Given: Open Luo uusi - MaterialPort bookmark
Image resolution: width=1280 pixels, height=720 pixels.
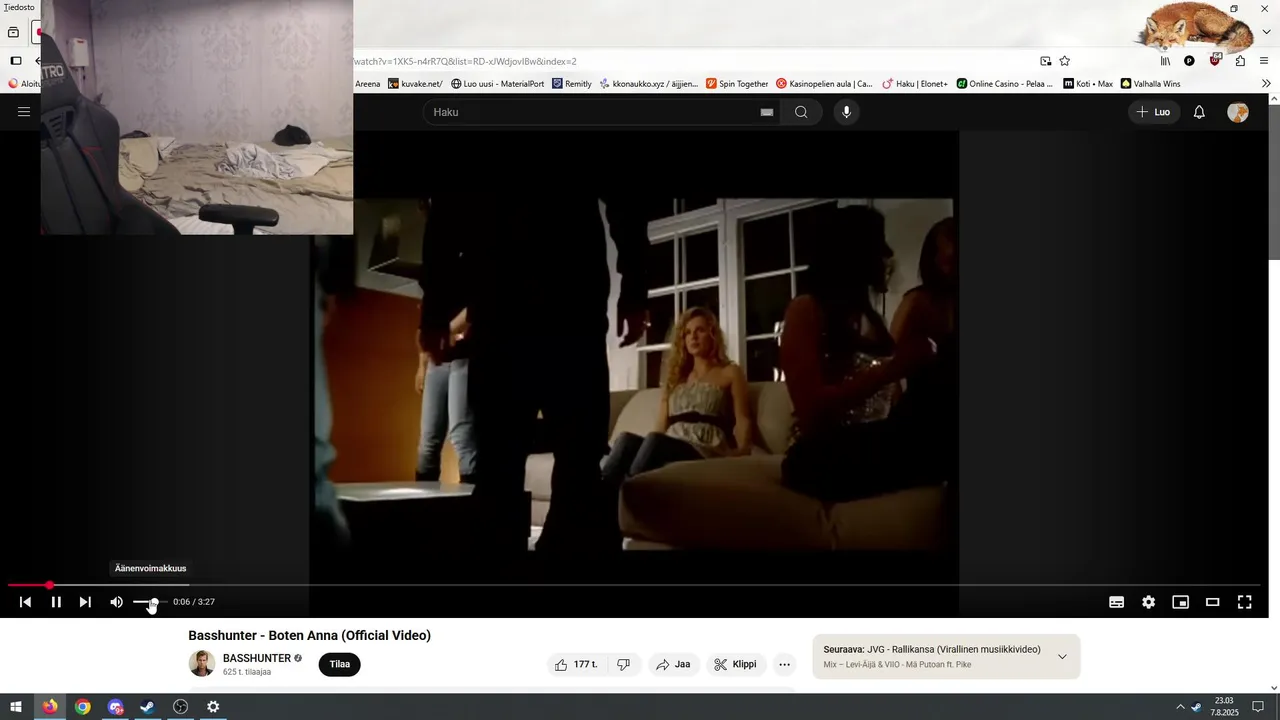Looking at the screenshot, I should point(498,84).
